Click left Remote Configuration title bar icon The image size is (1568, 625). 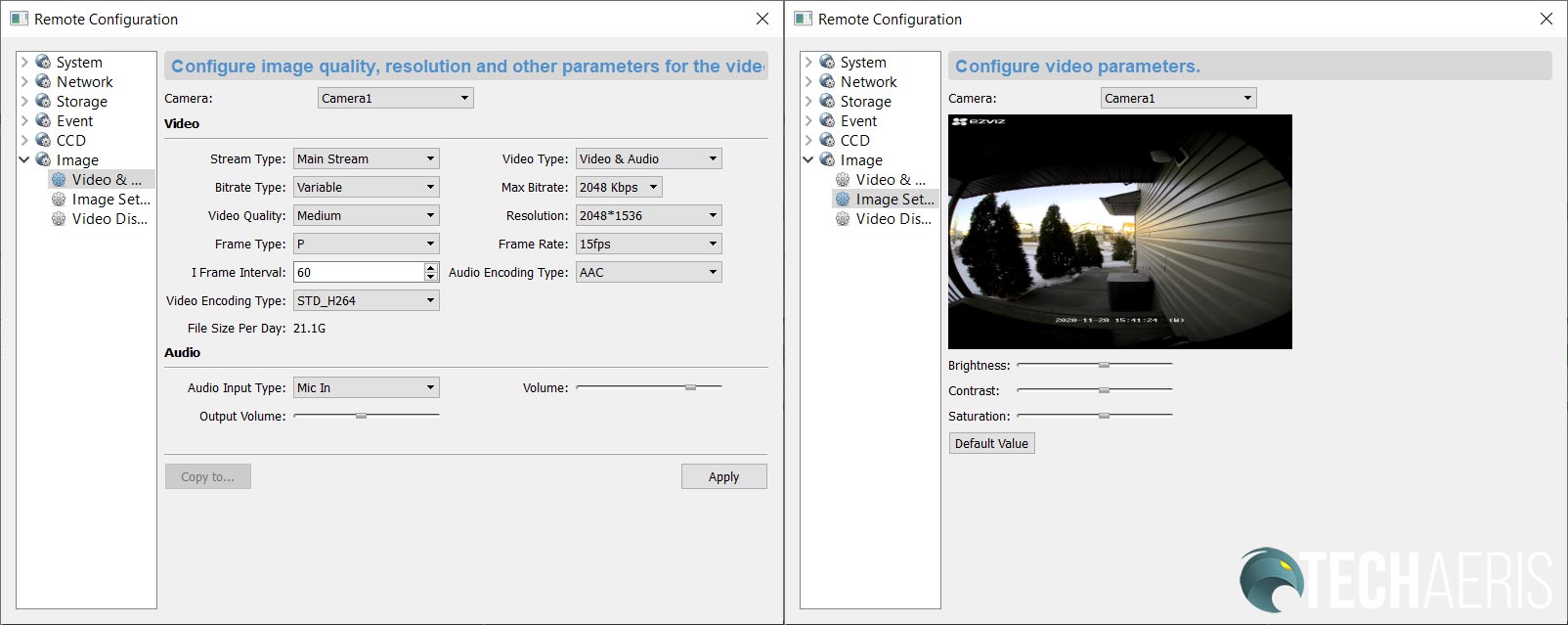point(19,19)
